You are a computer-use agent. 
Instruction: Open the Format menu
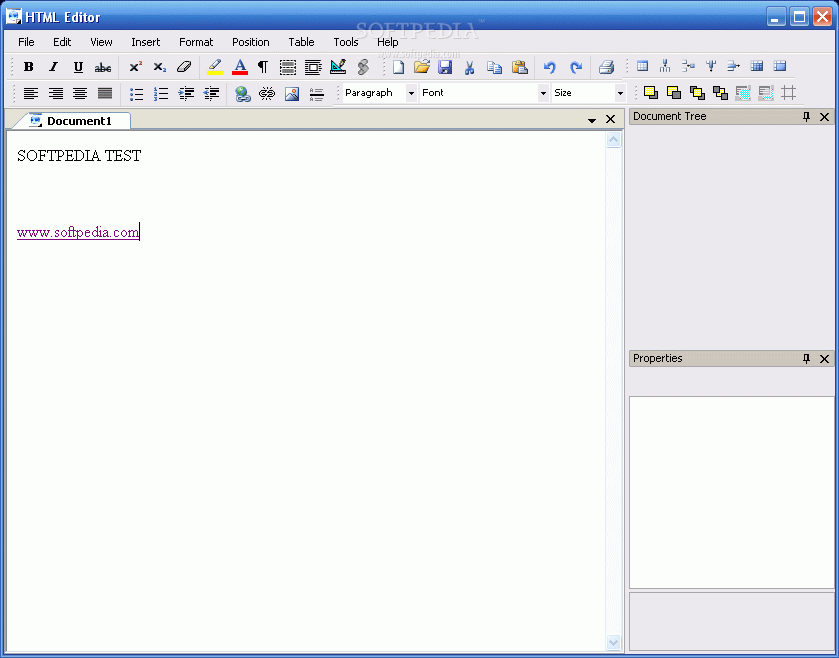196,42
